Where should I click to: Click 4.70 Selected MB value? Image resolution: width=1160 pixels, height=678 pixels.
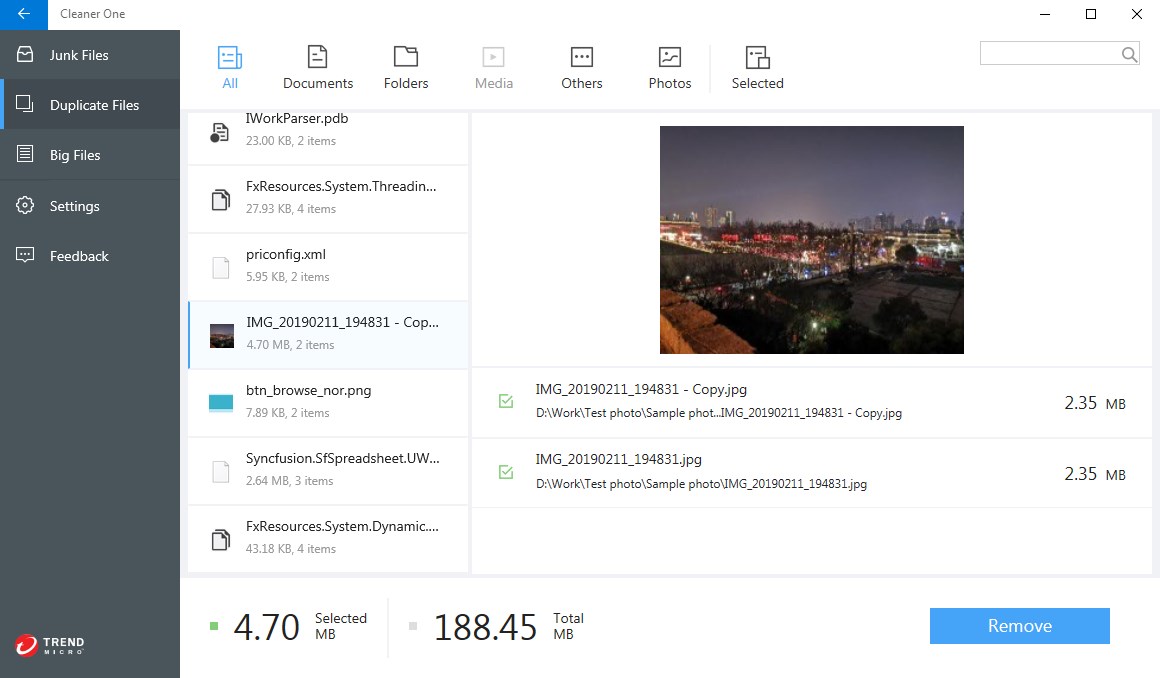click(266, 628)
